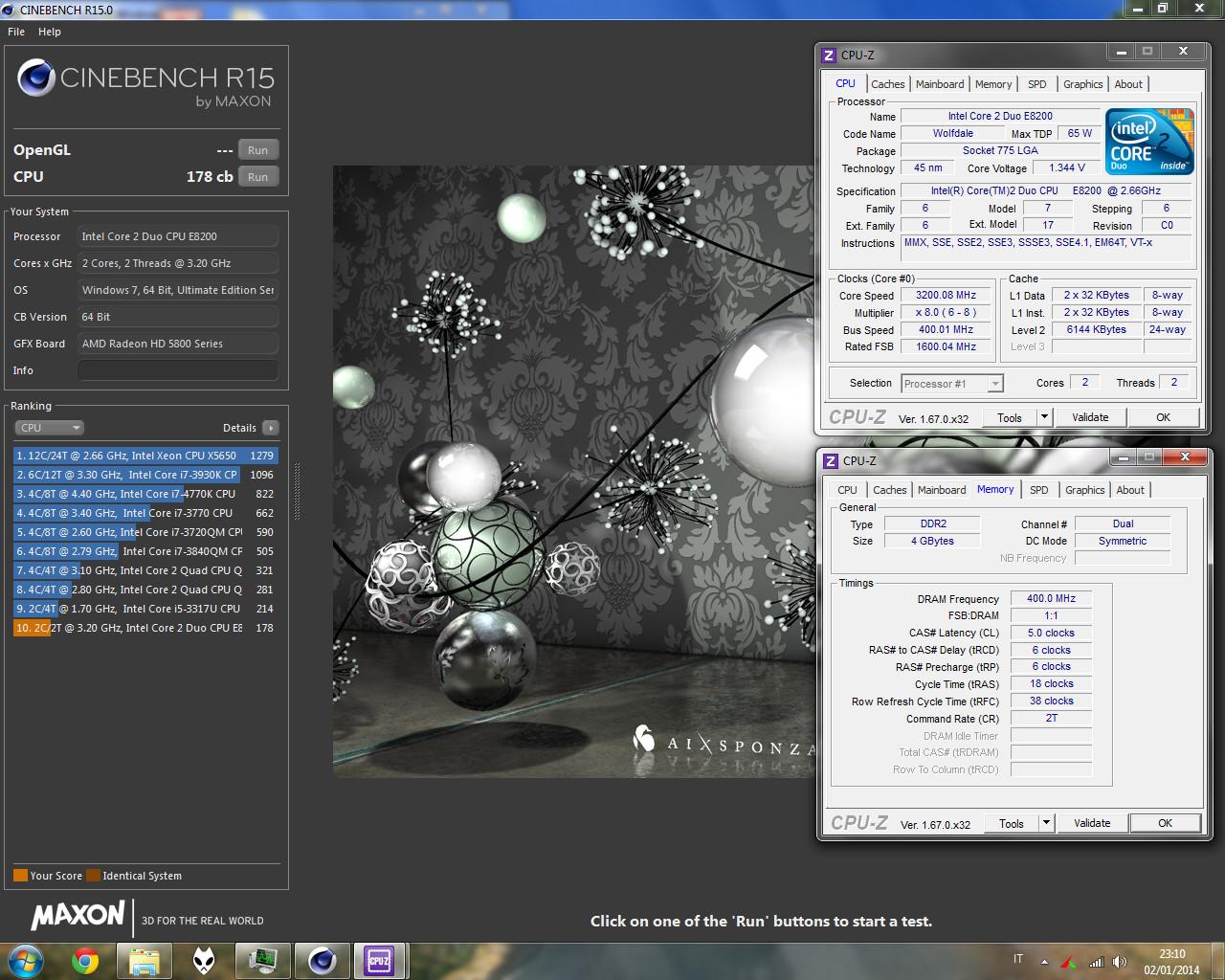
Task: Switch to Cinebench taskbar icon
Action: (322, 961)
